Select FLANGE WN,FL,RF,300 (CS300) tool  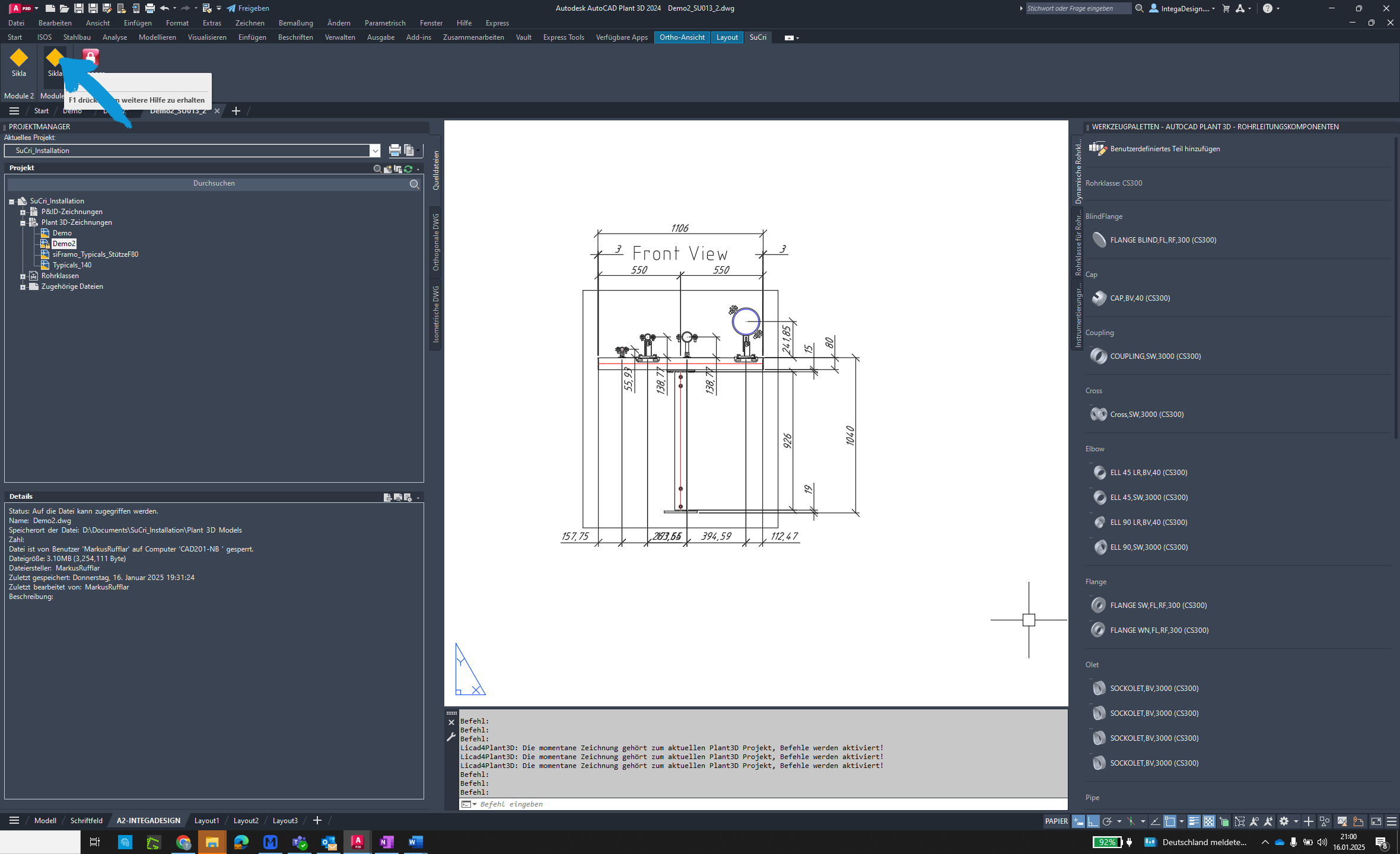click(1150, 630)
